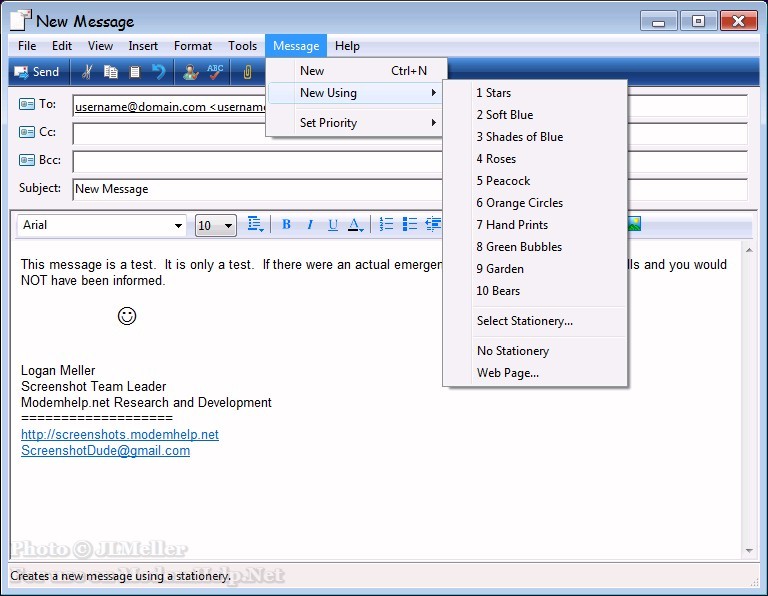768x596 pixels.
Task: Click the Send button in toolbar
Action: pos(36,72)
